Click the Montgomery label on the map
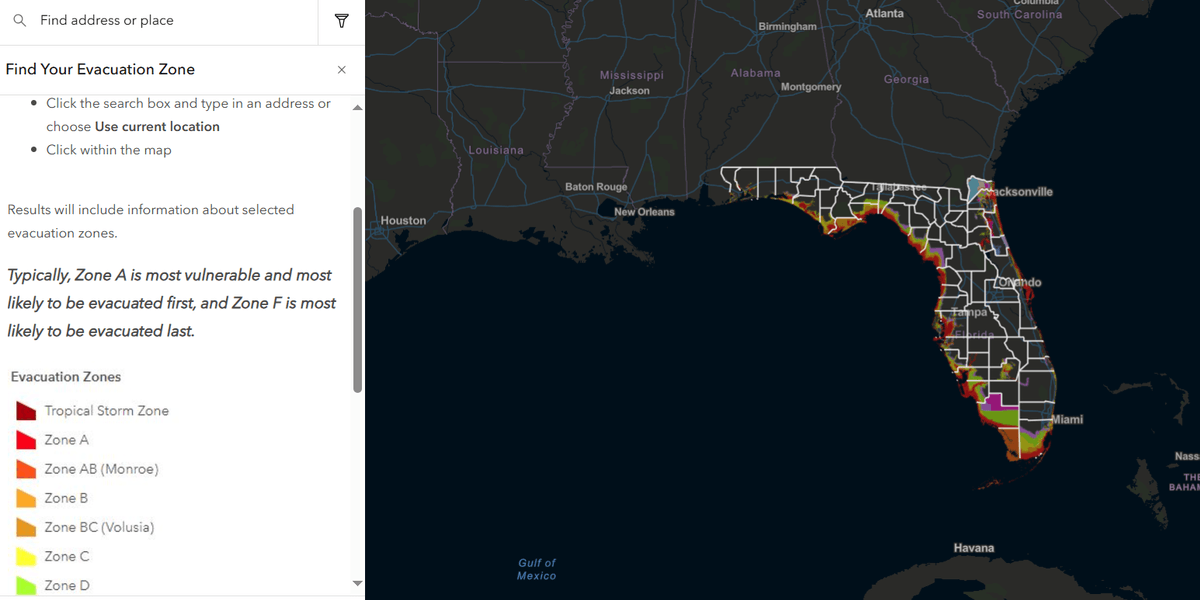The height and width of the screenshot is (600, 1200). tap(811, 87)
